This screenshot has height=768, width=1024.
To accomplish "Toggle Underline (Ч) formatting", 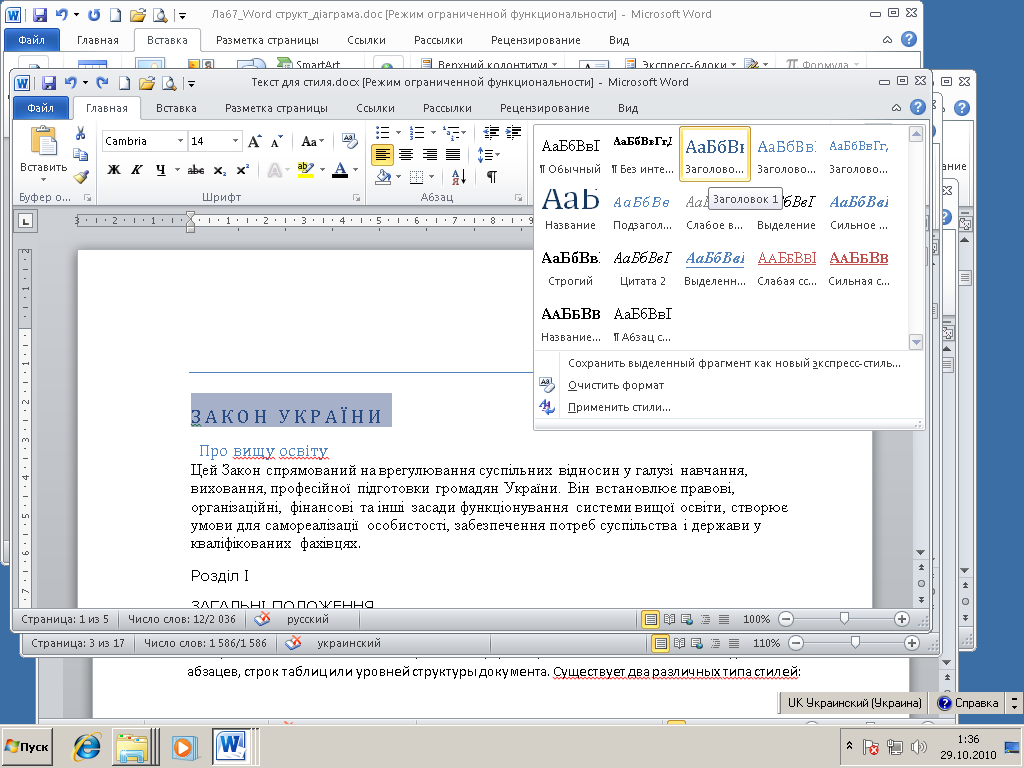I will pyautogui.click(x=161, y=170).
